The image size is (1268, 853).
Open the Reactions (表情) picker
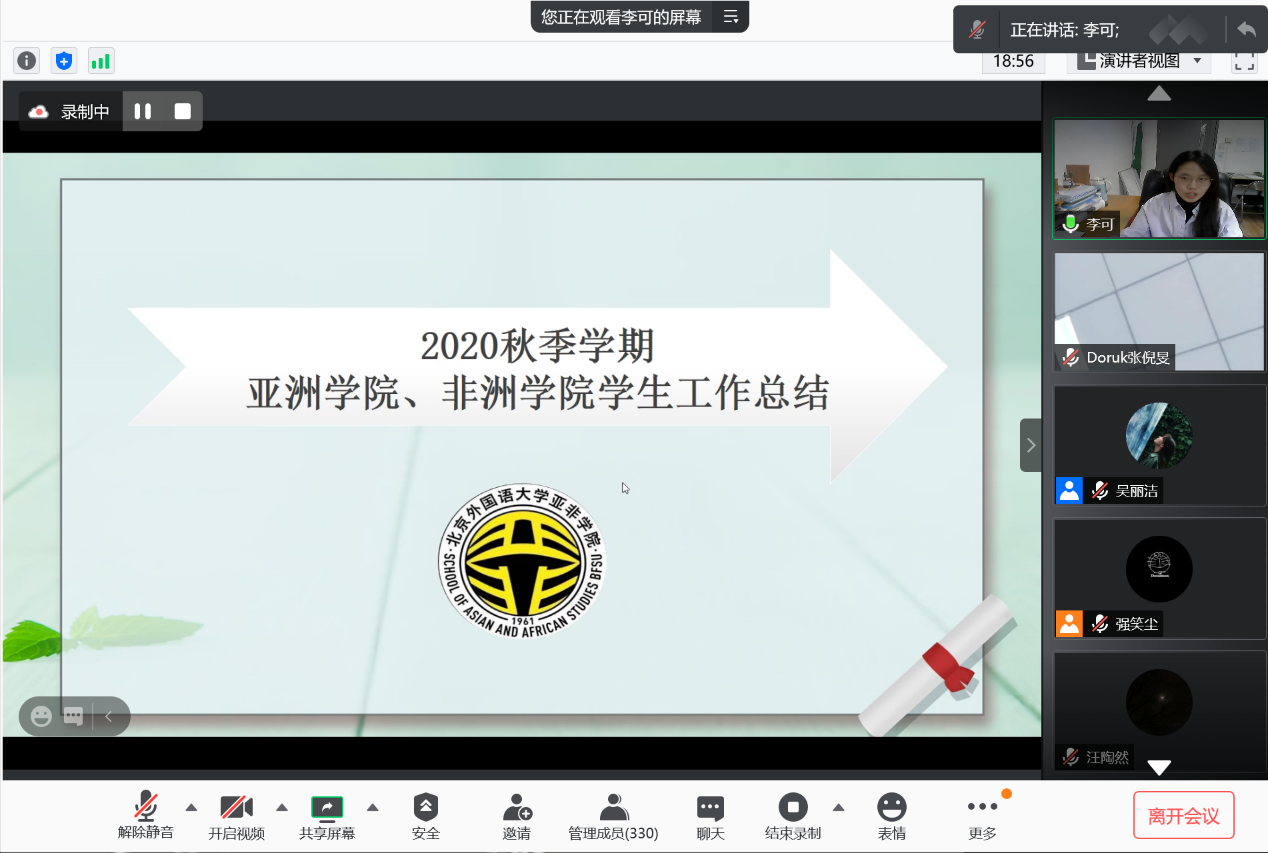891,815
